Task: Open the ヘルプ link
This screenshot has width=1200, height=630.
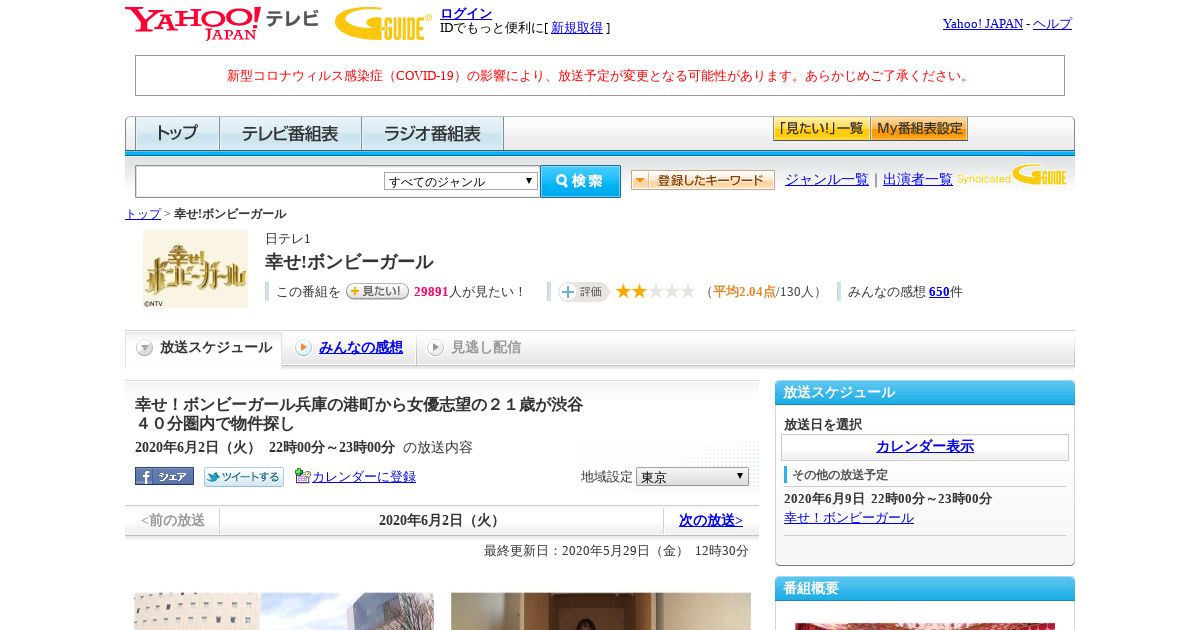Action: pyautogui.click(x=1052, y=23)
